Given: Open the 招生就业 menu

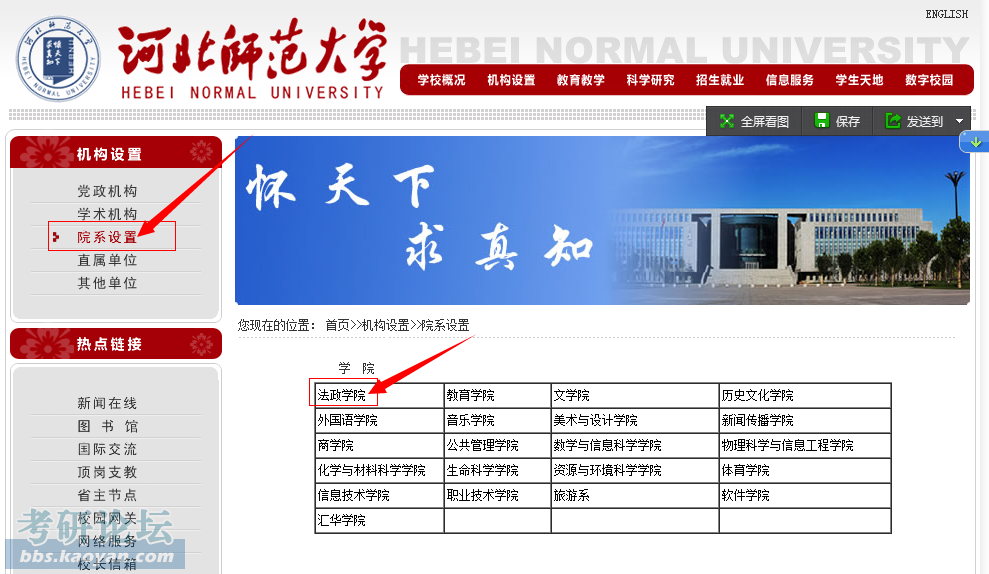Looking at the screenshot, I should [720, 80].
